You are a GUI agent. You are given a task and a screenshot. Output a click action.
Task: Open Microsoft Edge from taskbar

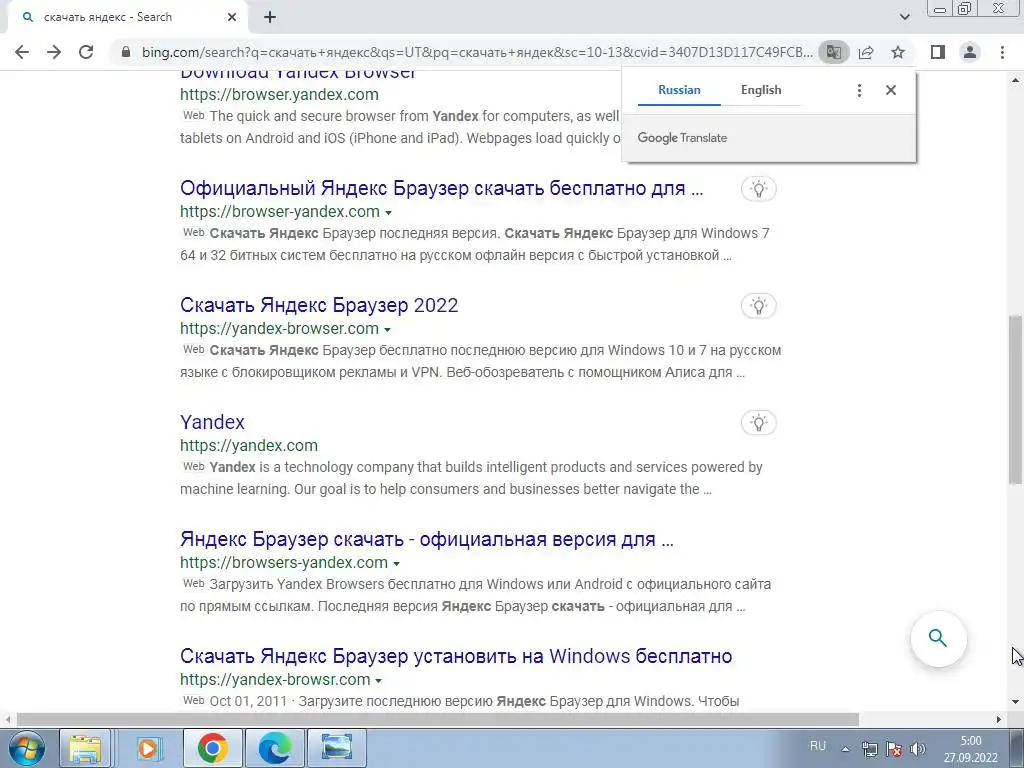[x=274, y=748]
